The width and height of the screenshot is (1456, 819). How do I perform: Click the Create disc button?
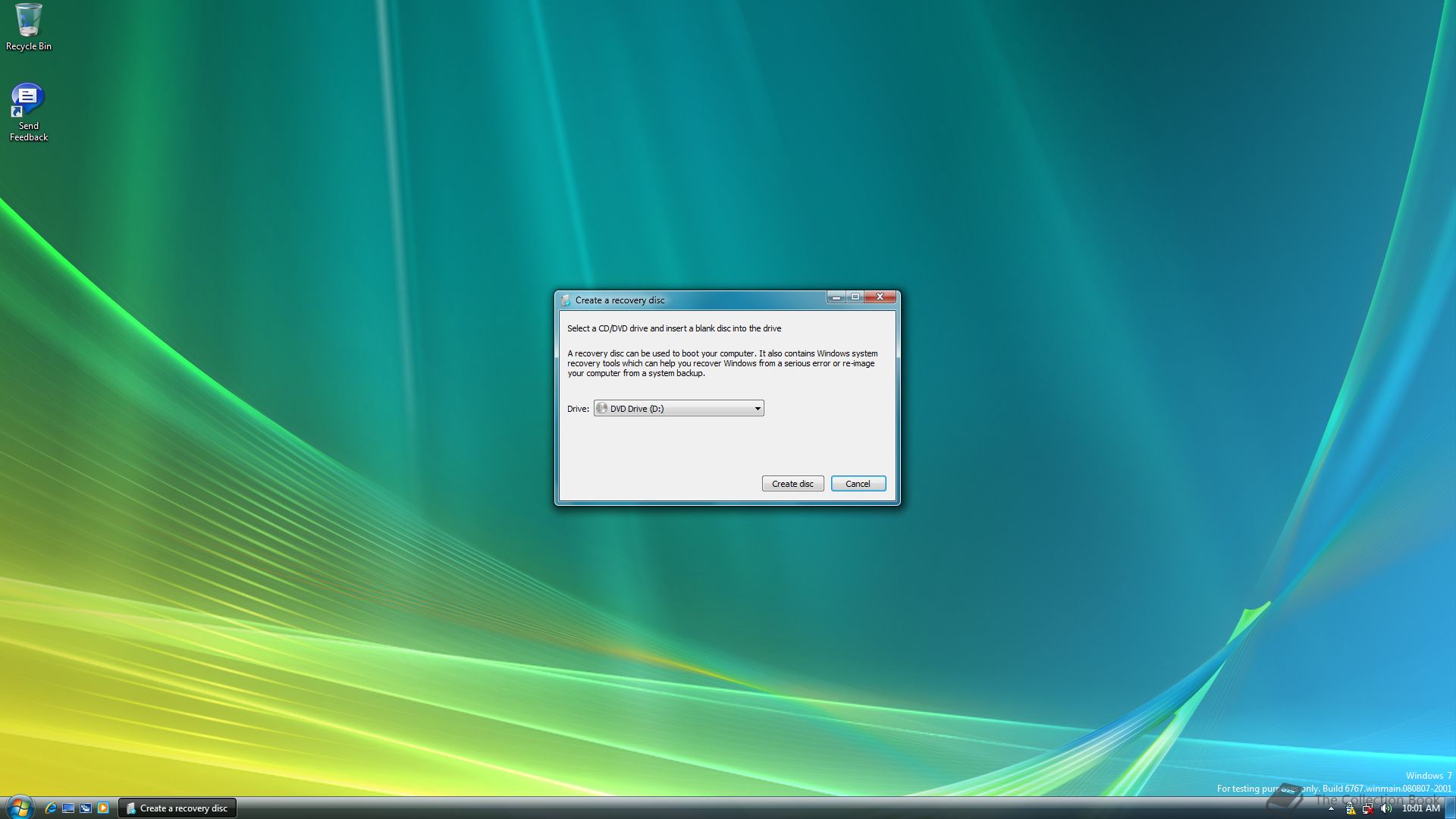point(792,484)
